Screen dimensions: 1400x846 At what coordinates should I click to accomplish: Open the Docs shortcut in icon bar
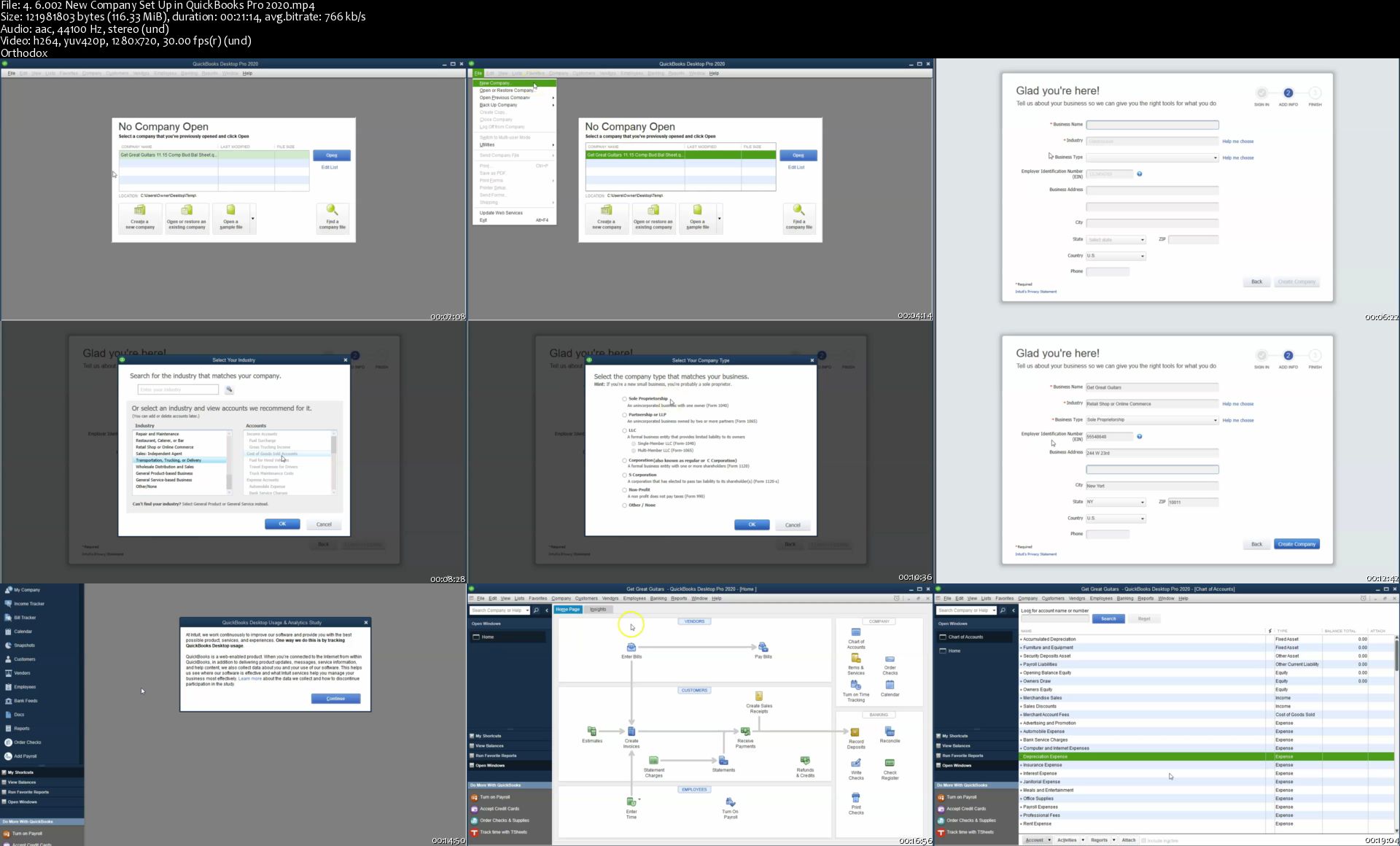tap(15, 715)
